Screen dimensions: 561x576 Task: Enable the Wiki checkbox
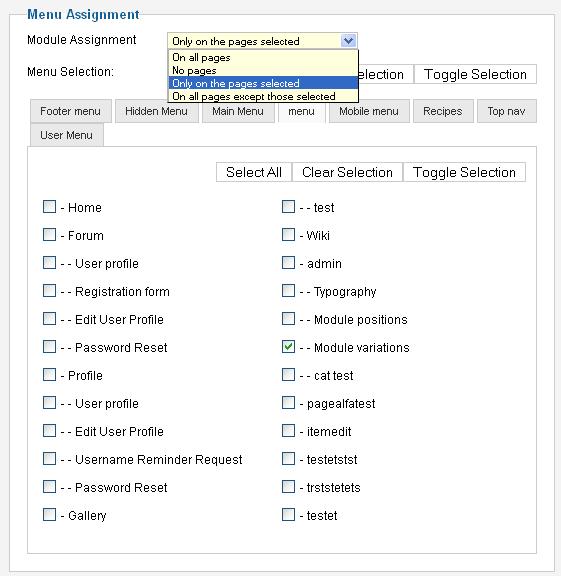point(288,234)
